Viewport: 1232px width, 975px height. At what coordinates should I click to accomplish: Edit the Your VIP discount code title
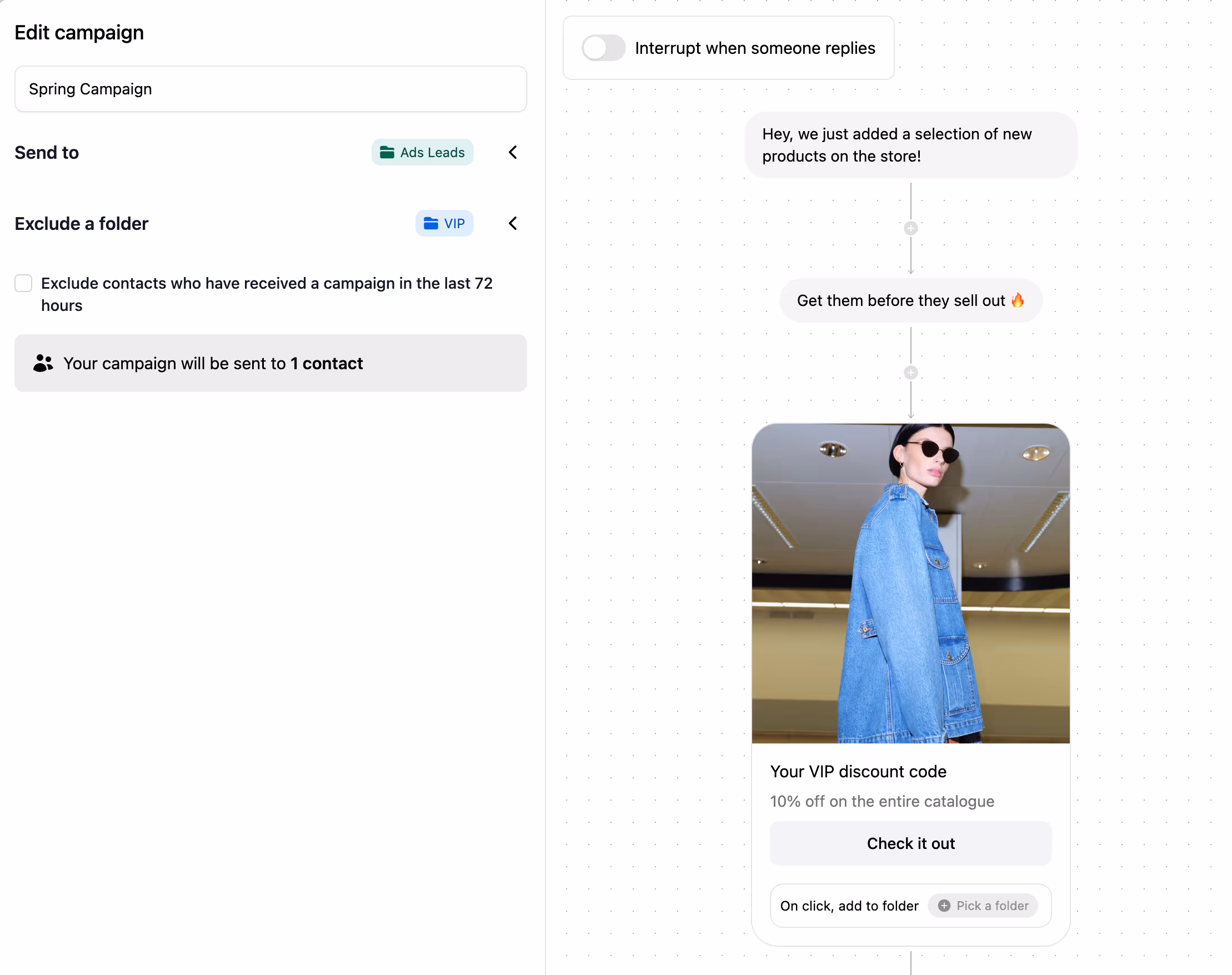pos(858,771)
